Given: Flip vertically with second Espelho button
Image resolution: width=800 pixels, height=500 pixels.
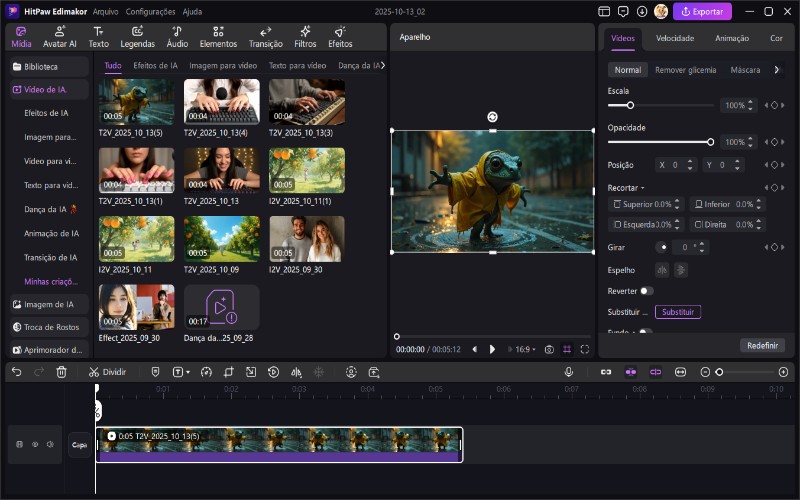Looking at the screenshot, I should [681, 270].
